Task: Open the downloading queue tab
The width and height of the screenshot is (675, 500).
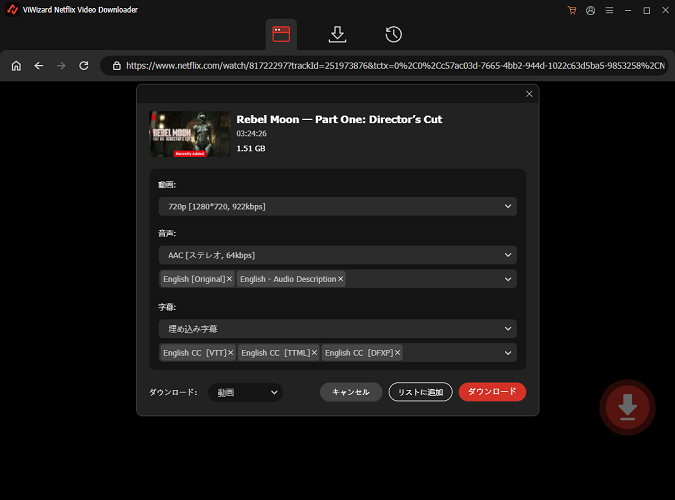Action: [x=337, y=34]
